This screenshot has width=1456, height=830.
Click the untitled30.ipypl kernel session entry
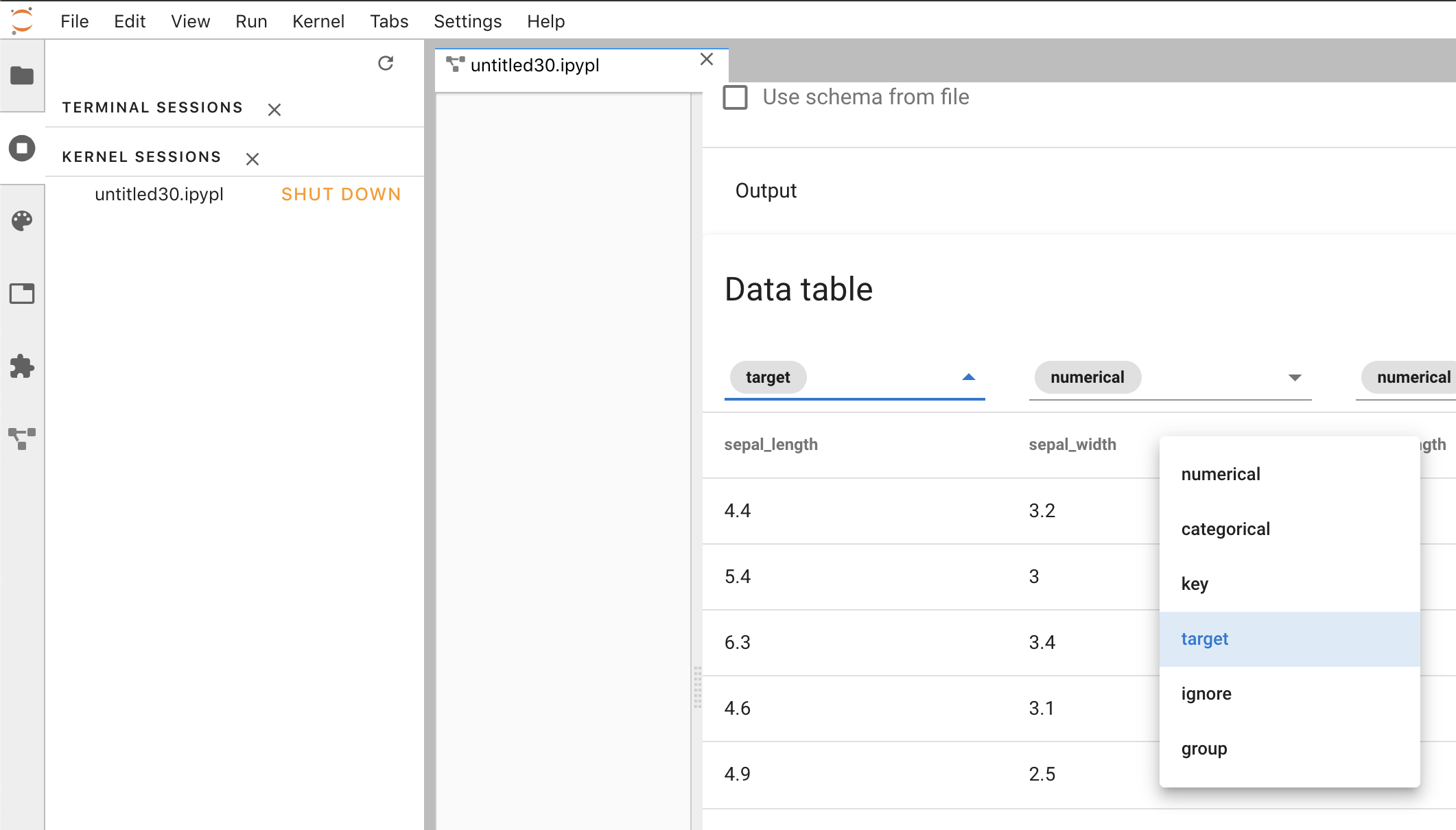pos(159,194)
